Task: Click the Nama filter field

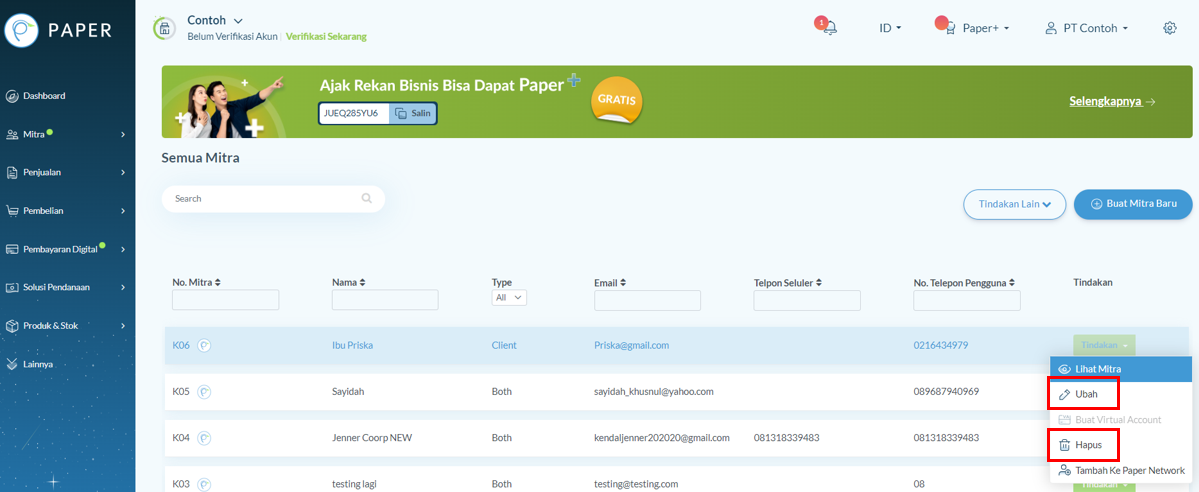Action: [385, 300]
